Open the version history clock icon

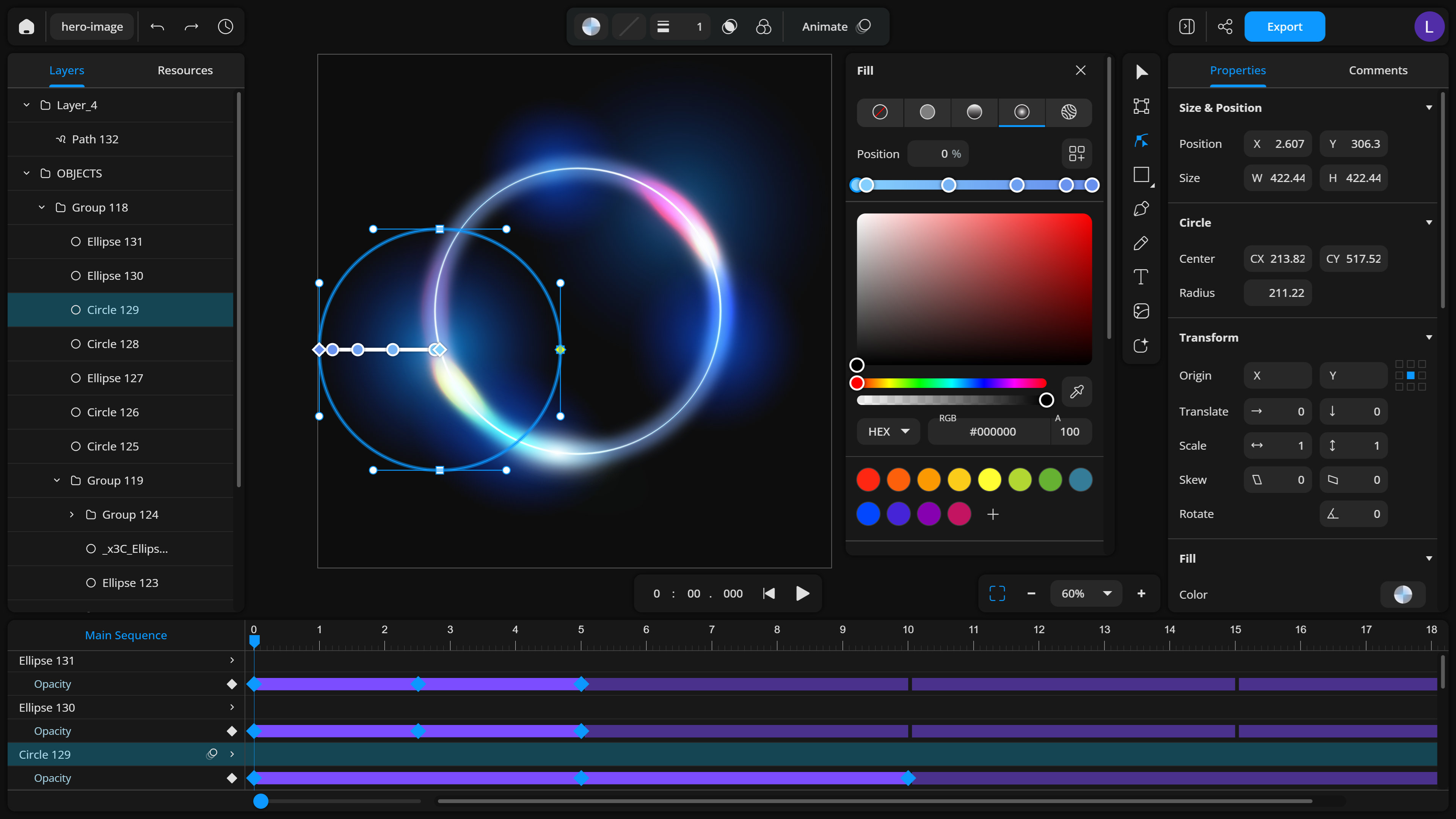click(x=225, y=27)
